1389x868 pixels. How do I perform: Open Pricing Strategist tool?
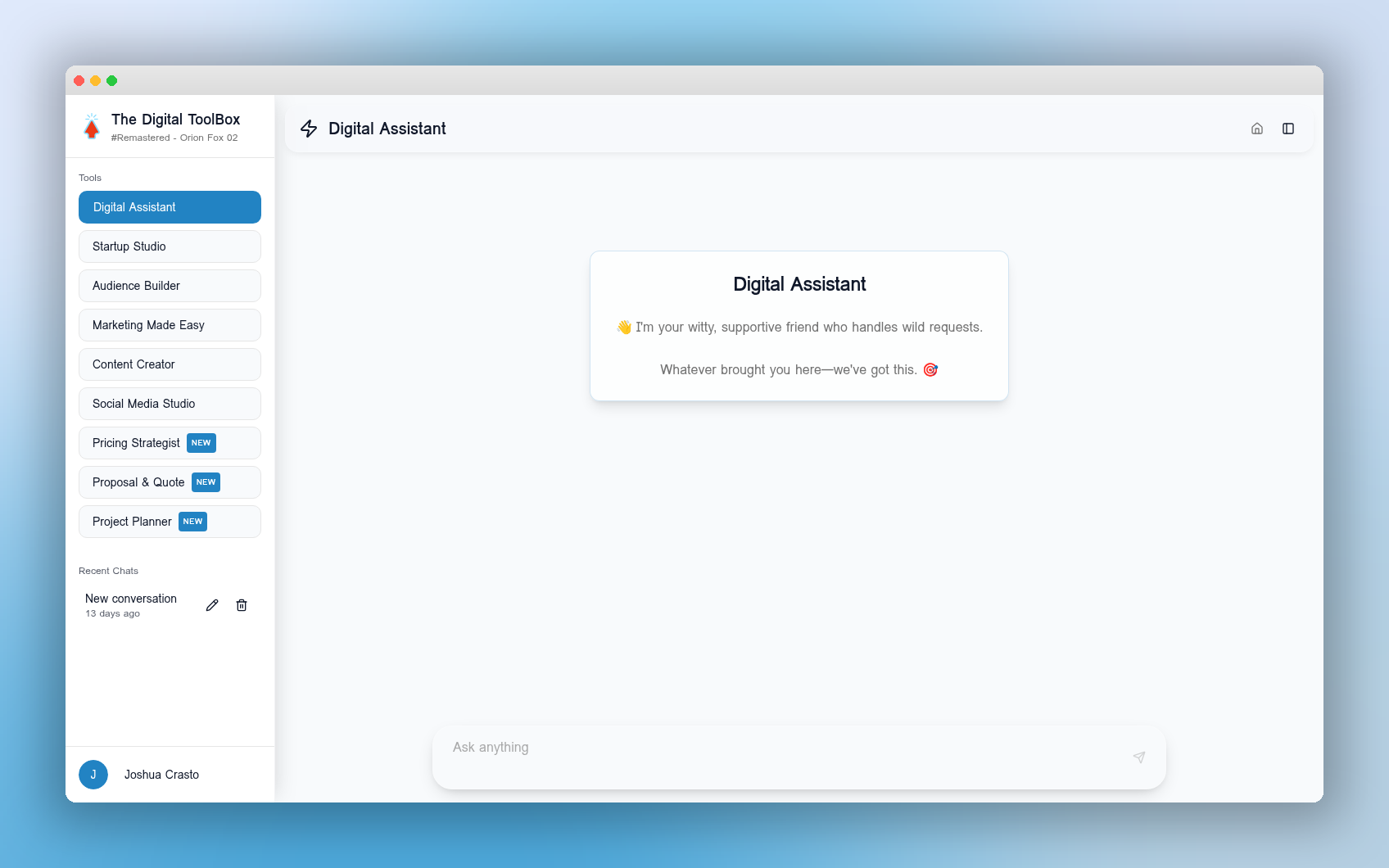170,443
